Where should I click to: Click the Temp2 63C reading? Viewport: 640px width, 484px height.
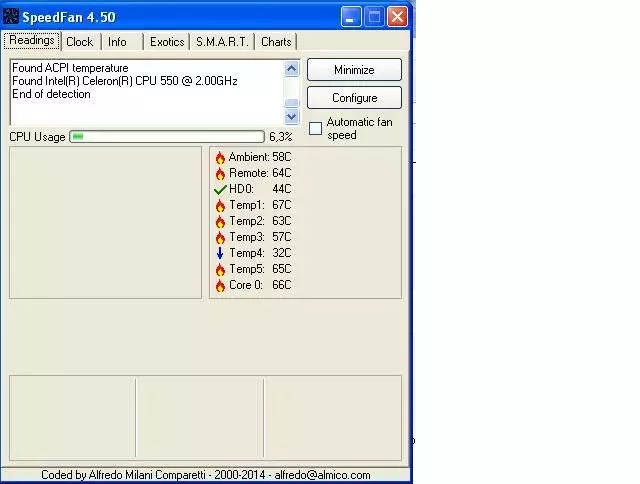click(x=260, y=221)
